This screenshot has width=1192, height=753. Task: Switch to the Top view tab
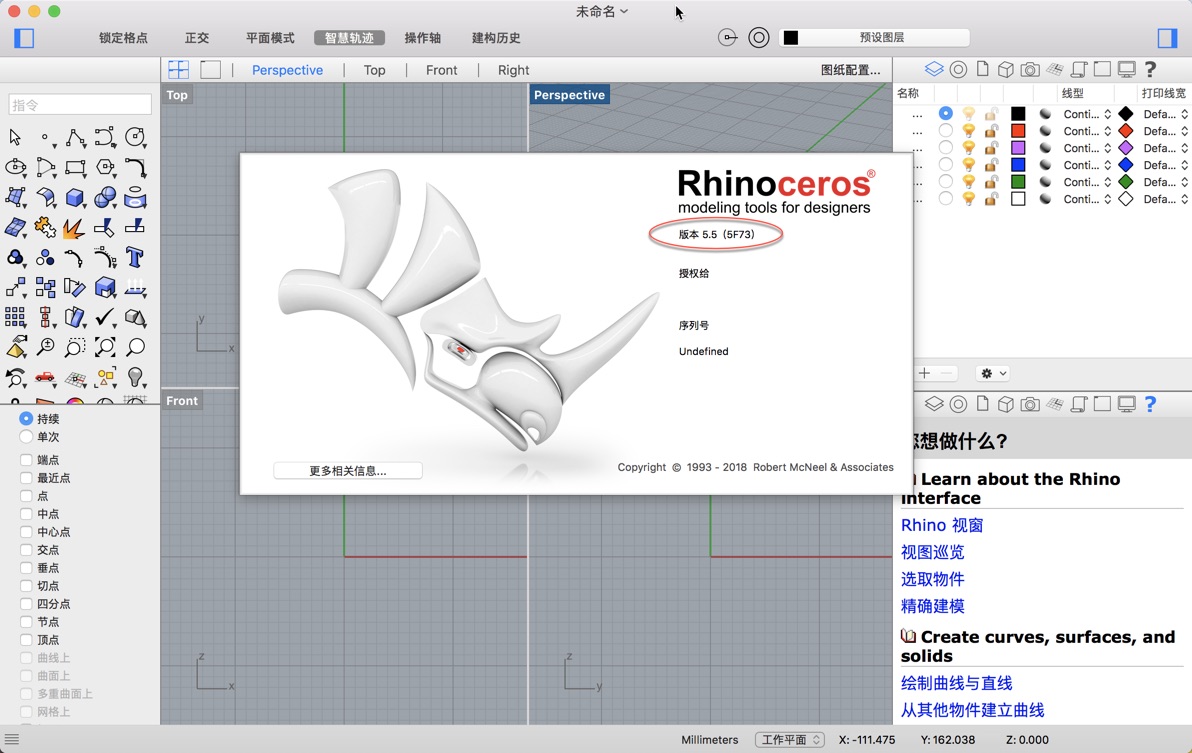(x=374, y=70)
